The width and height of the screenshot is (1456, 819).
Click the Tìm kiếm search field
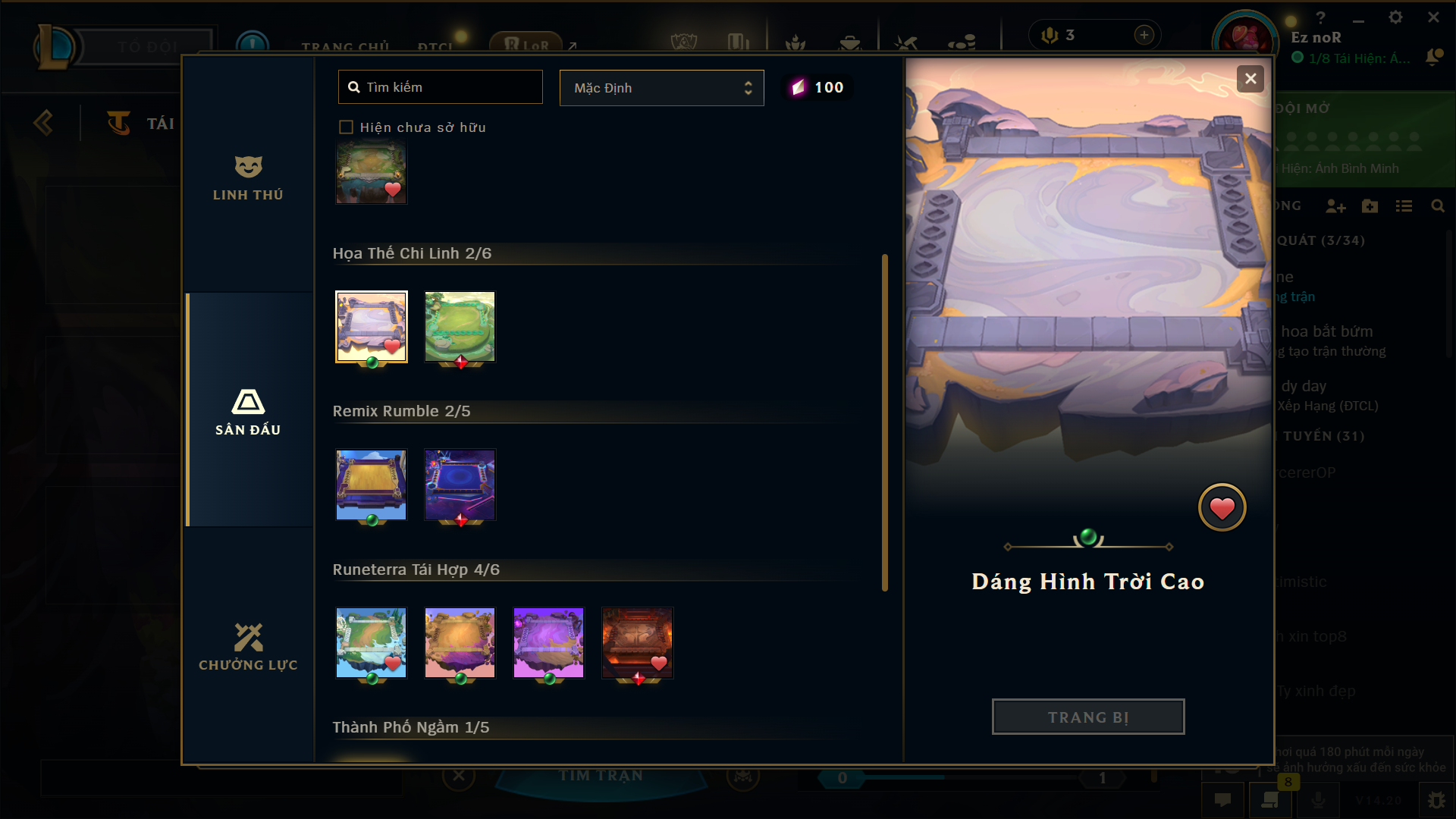441,87
